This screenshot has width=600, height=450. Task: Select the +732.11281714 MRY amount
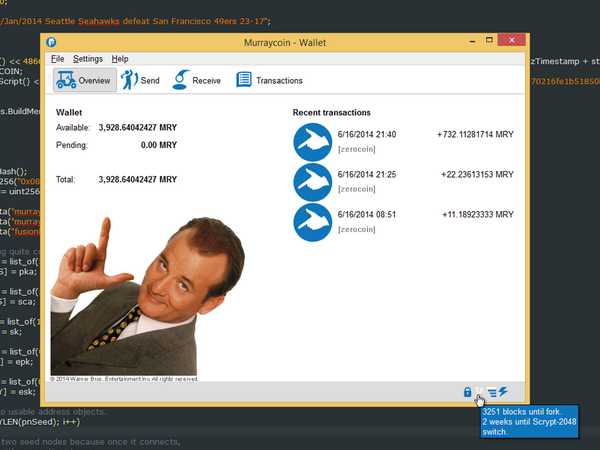coord(475,134)
